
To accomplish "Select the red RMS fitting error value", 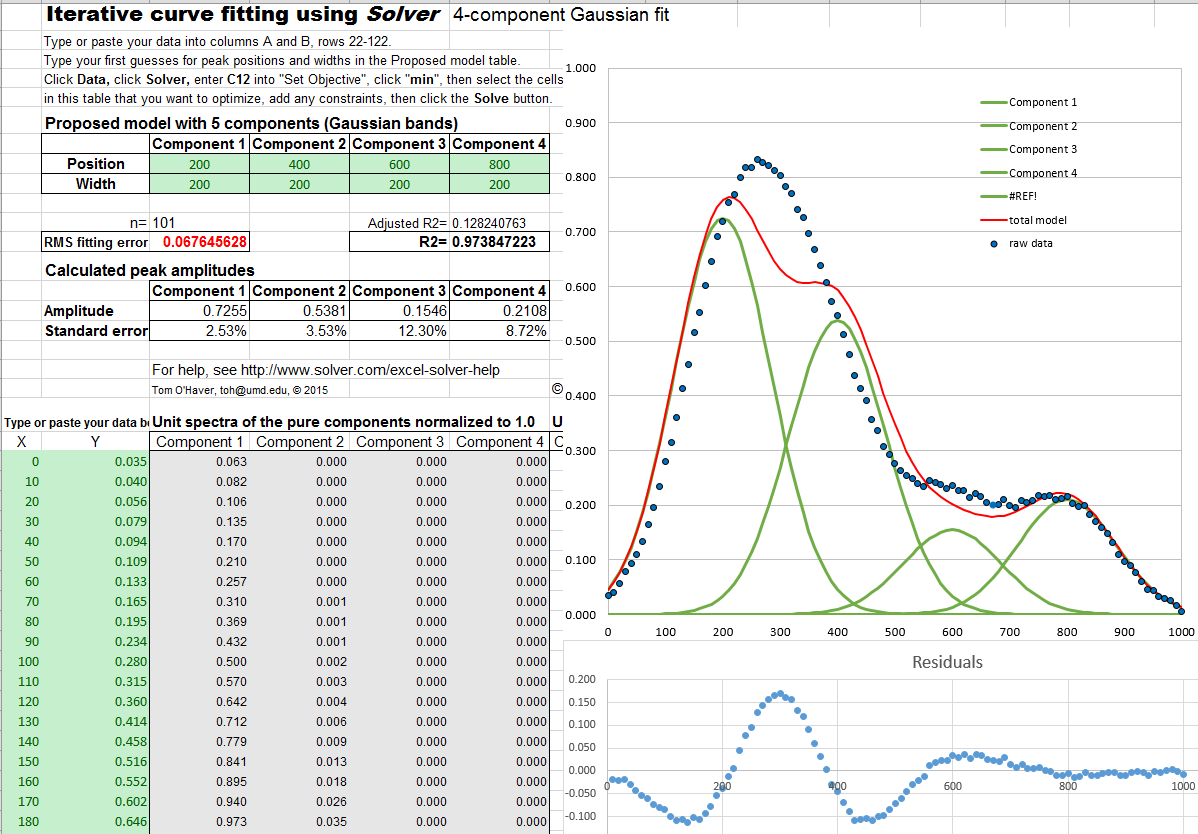I will click(x=197, y=242).
